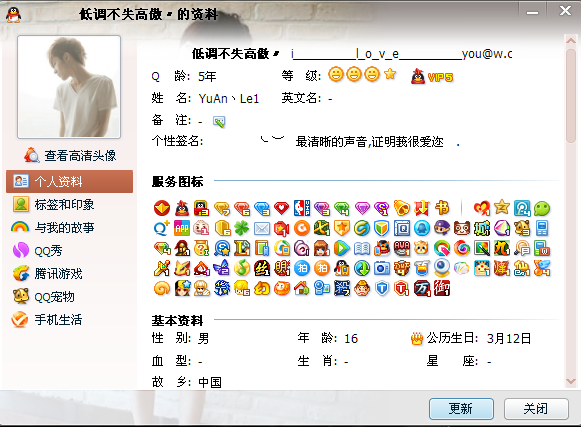Screen dimensions: 581x427
Task: Click the 万 game service icon
Action: (x=422, y=288)
